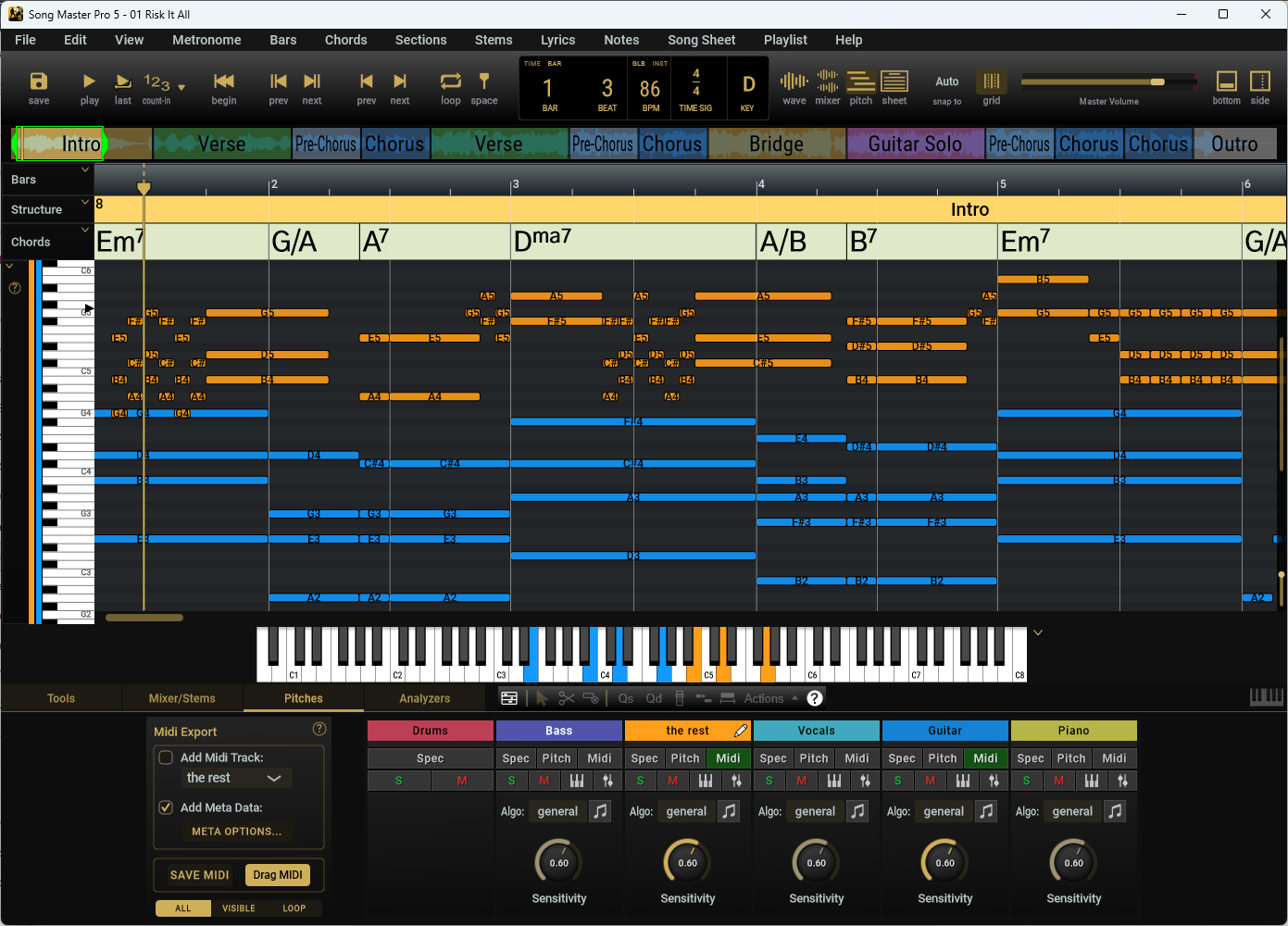Screen dimensions: 1288x926
Task: Open the Song Sheet menu
Action: click(x=702, y=40)
